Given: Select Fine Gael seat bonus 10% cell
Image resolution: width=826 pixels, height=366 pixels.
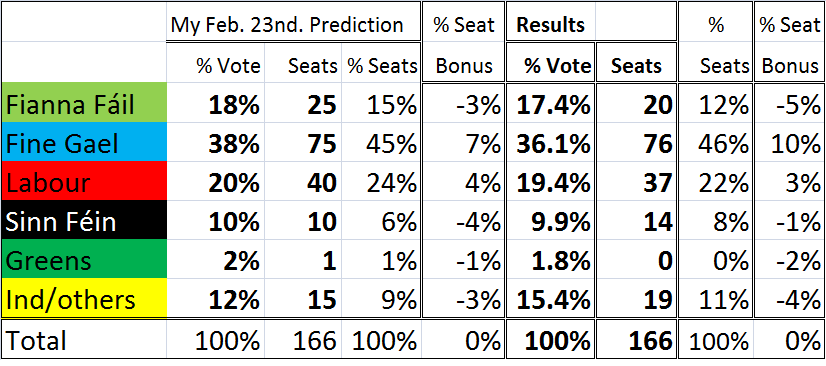Looking at the screenshot, I should [x=790, y=141].
